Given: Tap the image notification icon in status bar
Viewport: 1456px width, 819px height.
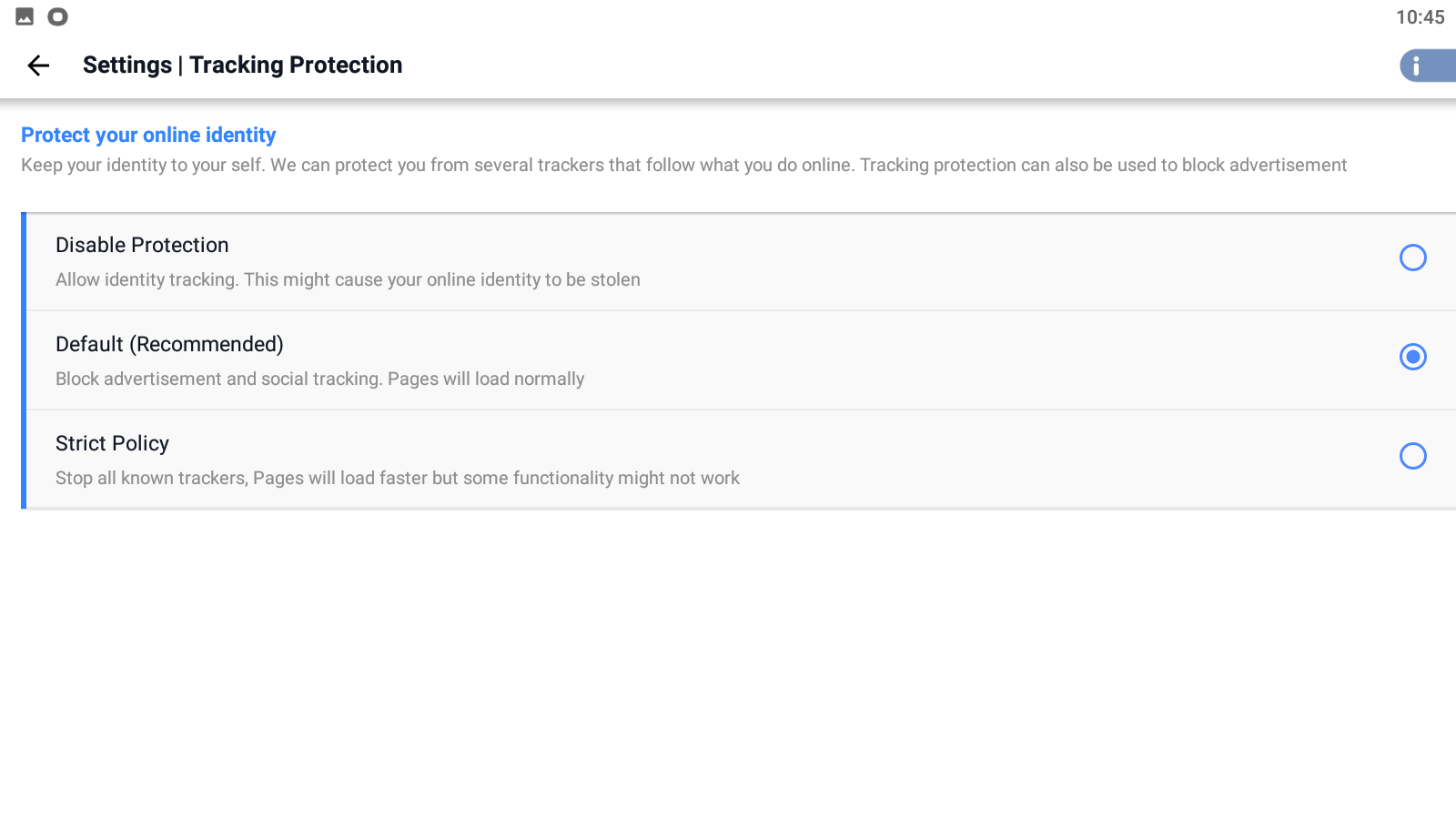Looking at the screenshot, I should click(25, 16).
